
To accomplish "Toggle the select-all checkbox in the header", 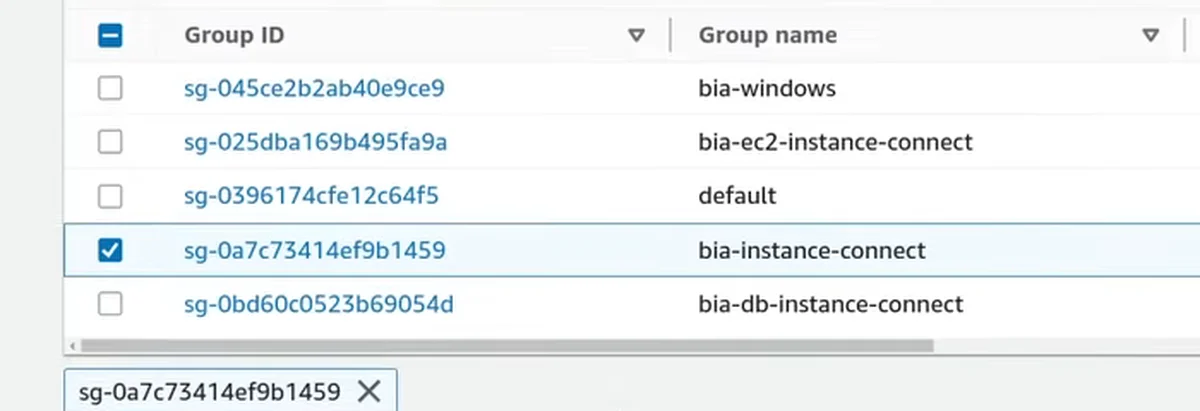I will point(110,35).
